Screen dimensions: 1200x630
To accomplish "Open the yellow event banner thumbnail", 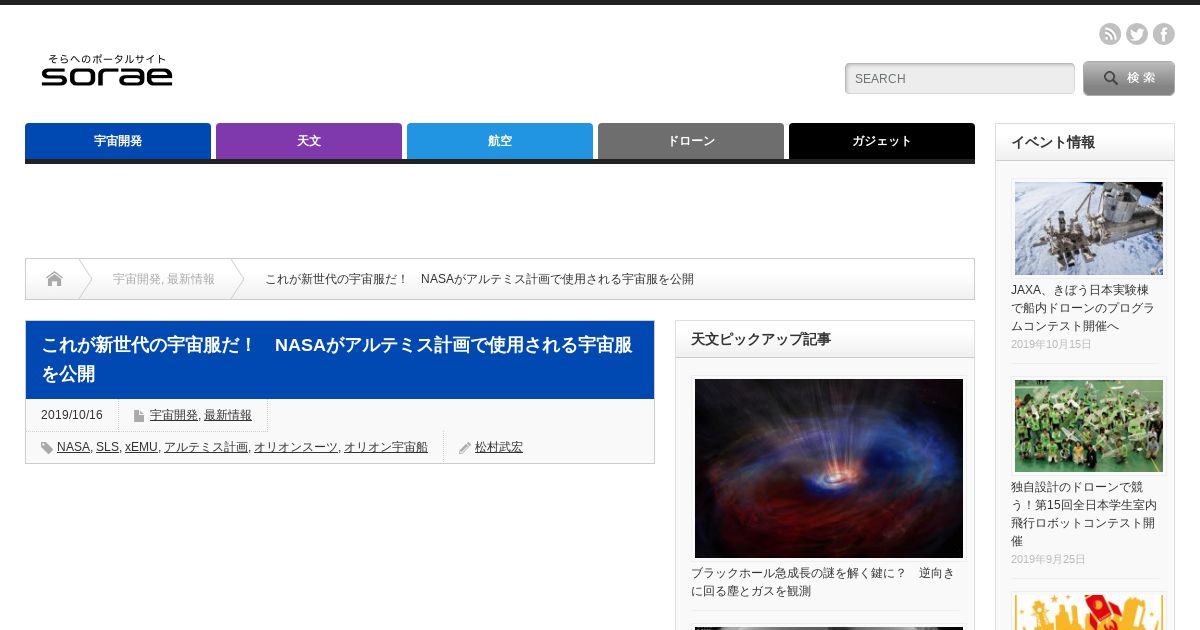I will click(x=1089, y=612).
